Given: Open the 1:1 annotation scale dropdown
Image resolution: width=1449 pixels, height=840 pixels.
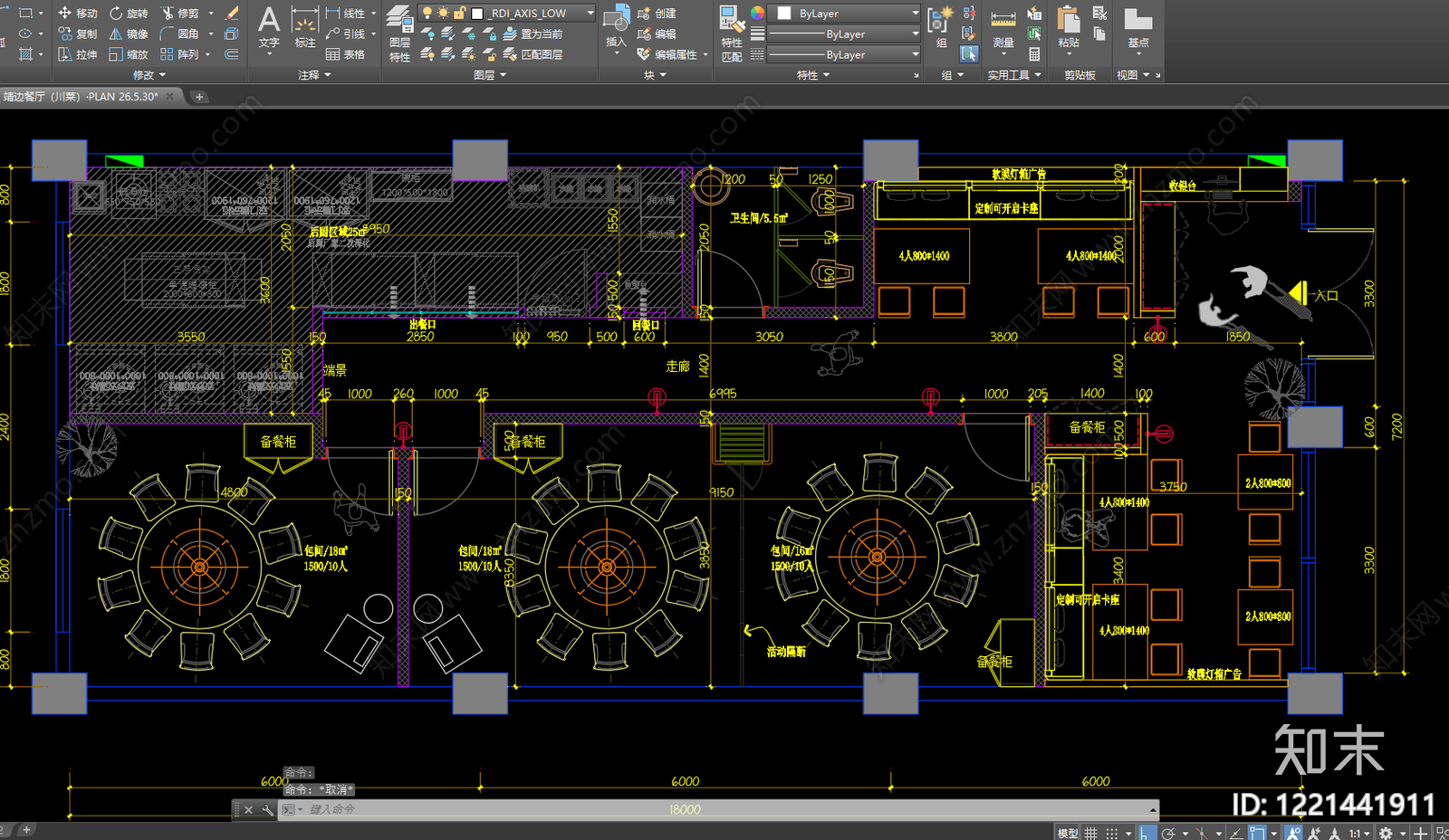Looking at the screenshot, I should (x=1358, y=833).
